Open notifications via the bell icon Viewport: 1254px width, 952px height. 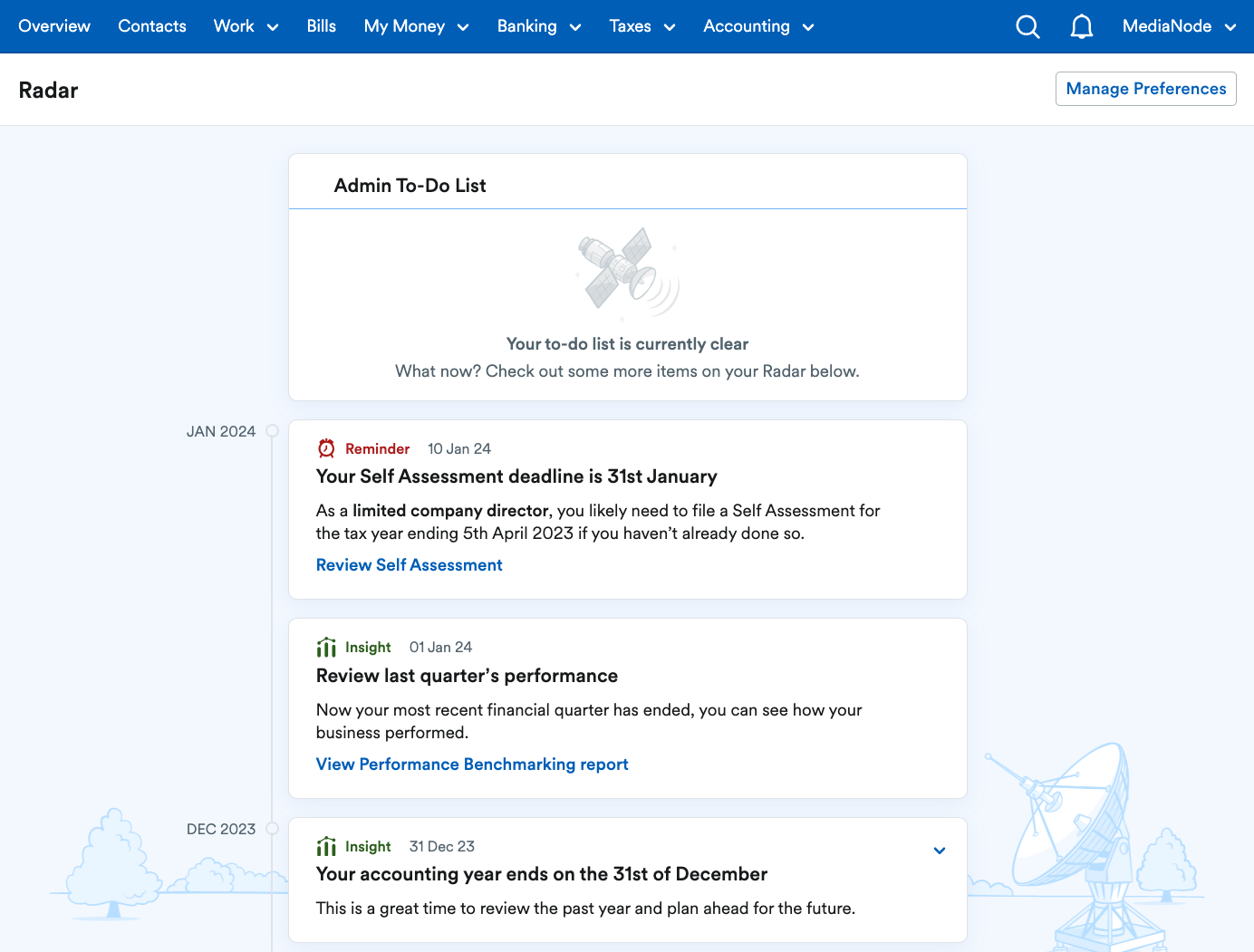click(x=1081, y=26)
